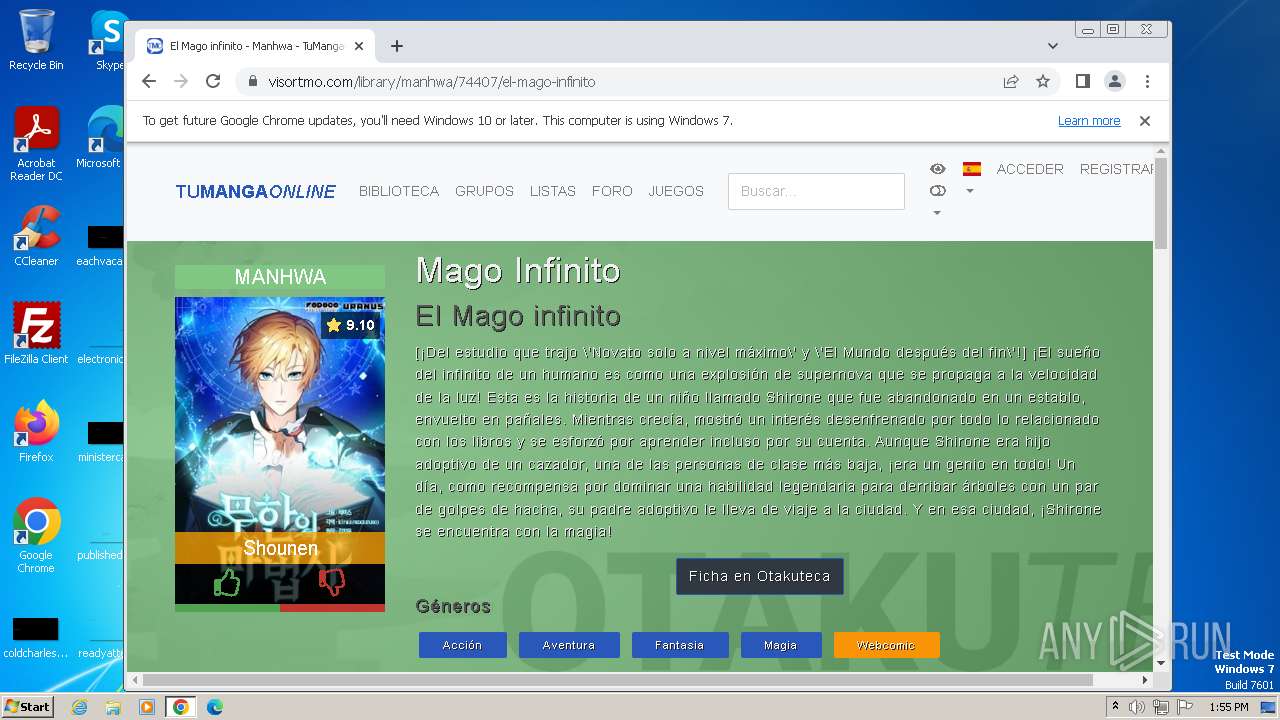Open Chrome side panel icon
Screen dimensions: 1280x720
[1082, 81]
